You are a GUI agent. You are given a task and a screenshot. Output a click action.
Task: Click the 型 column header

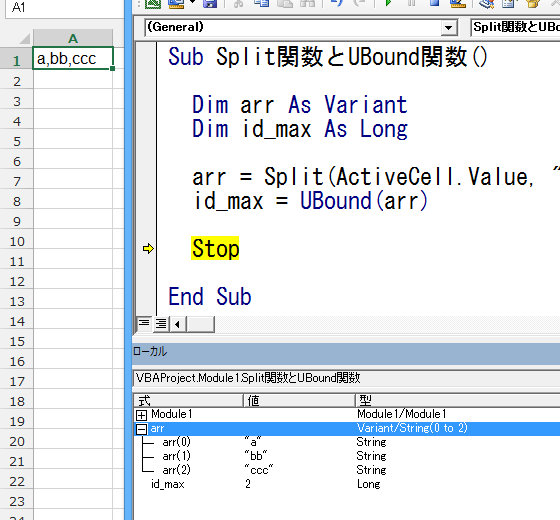(458, 400)
